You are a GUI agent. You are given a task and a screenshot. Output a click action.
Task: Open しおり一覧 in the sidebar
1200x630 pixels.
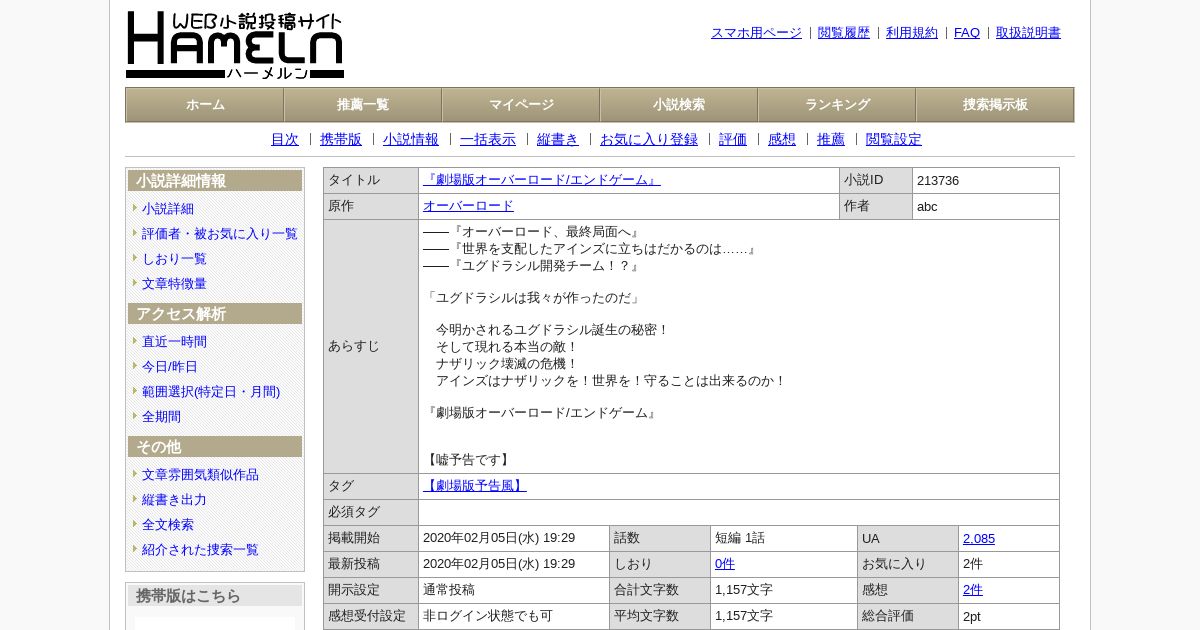pyautogui.click(x=174, y=259)
